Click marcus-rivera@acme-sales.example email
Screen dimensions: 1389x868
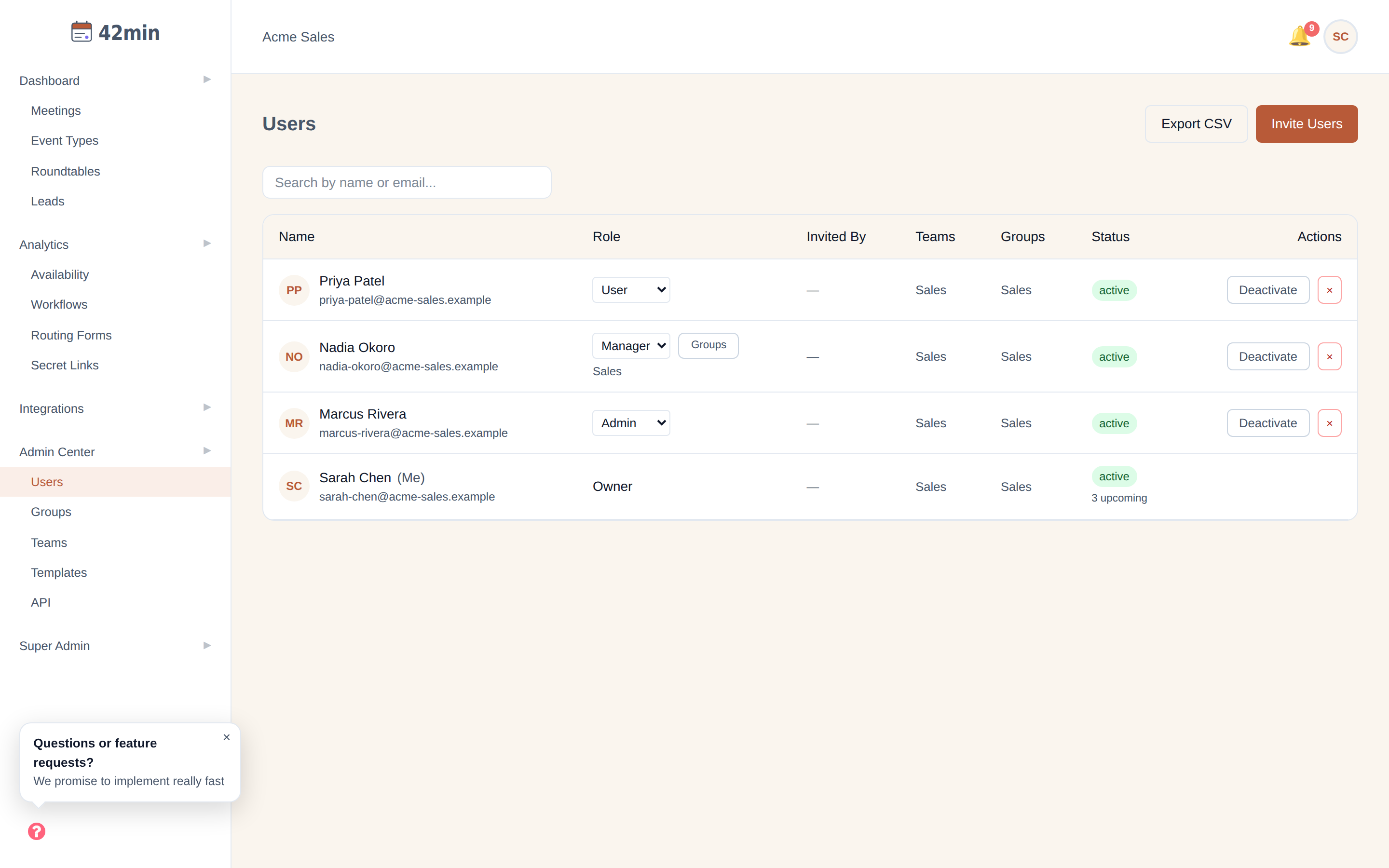click(x=413, y=434)
